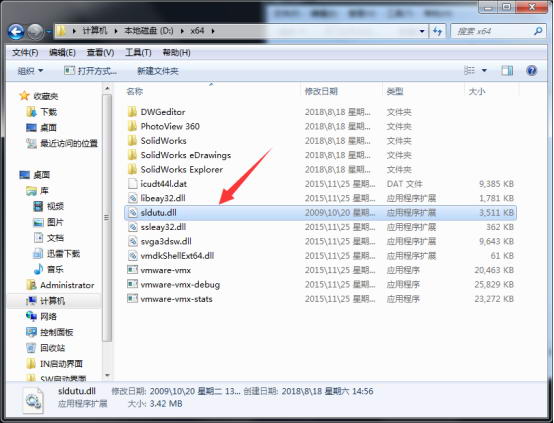Screen dimensions: 554x423
Task: Click the sidebar scrollbar down arrow
Action: (107, 375)
